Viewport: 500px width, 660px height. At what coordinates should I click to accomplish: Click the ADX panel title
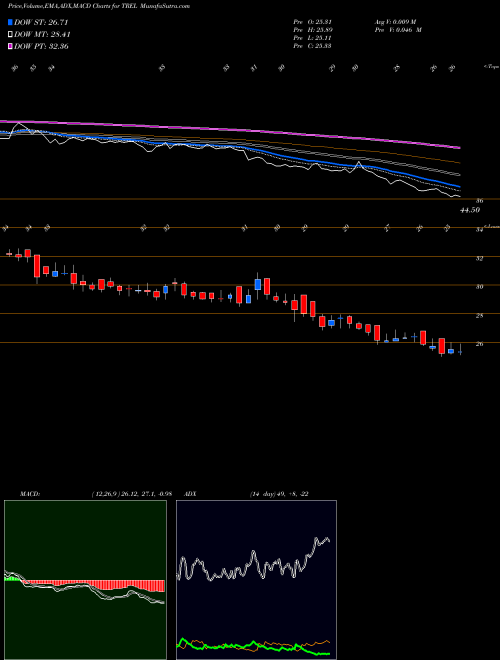[x=191, y=494]
